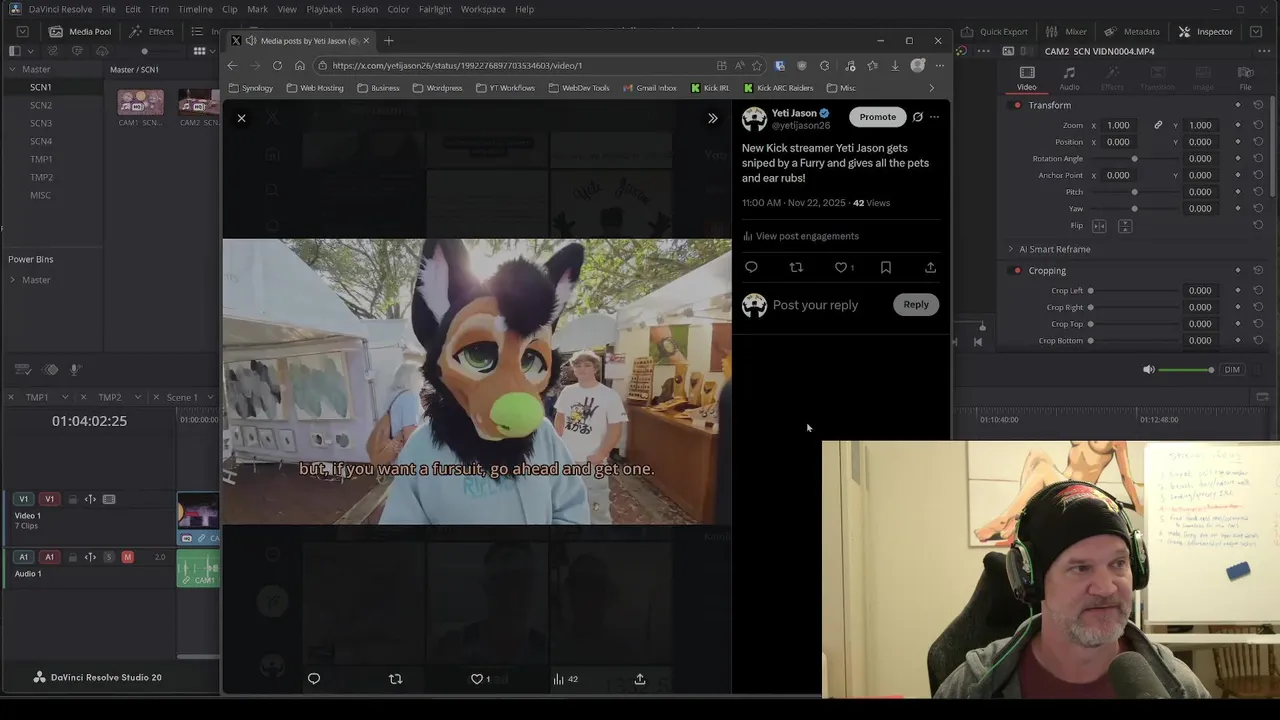Select the SCN1 bin
The image size is (1280, 720).
coord(41,87)
